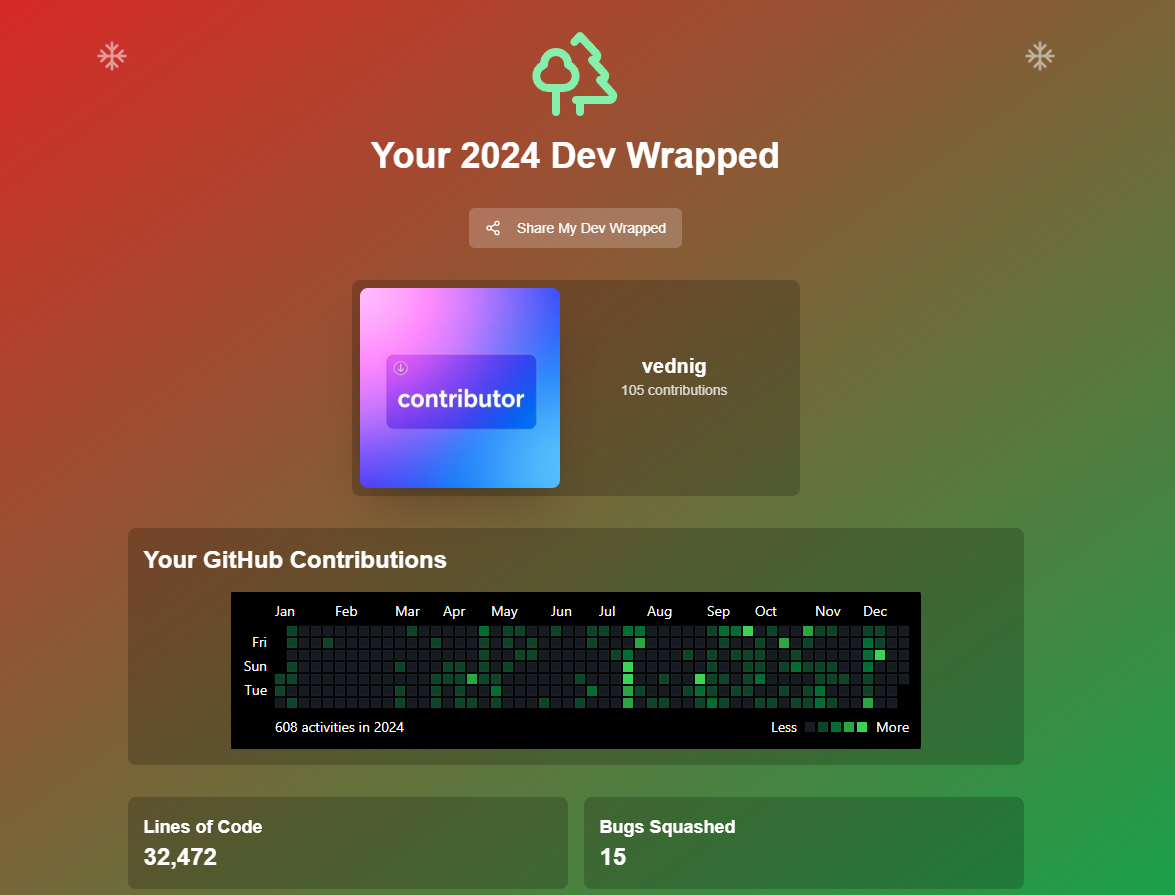
Task: Click the More legend label
Action: pyautogui.click(x=892, y=727)
